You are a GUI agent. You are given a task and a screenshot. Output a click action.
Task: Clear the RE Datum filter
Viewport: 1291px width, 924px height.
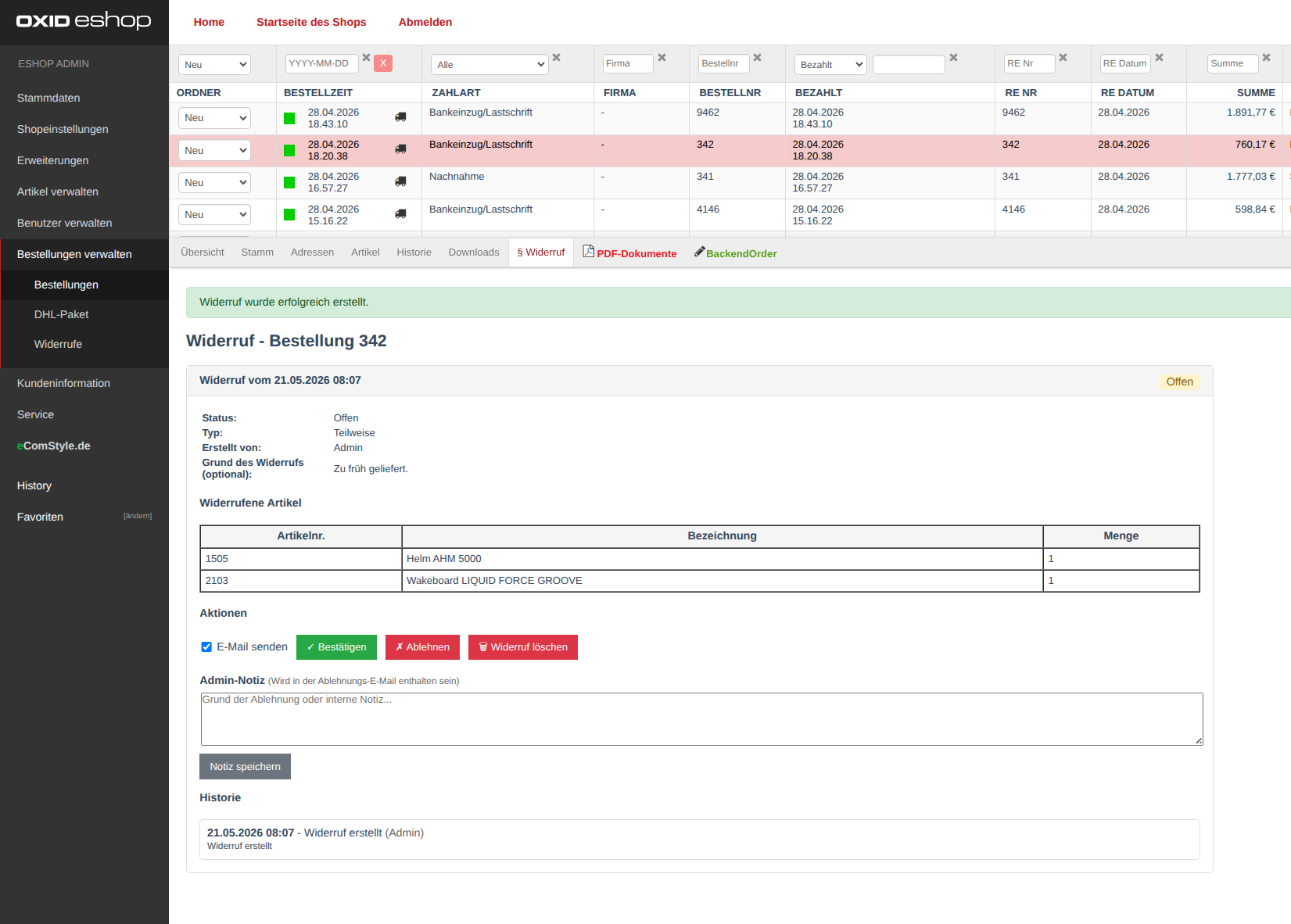pos(1159,58)
